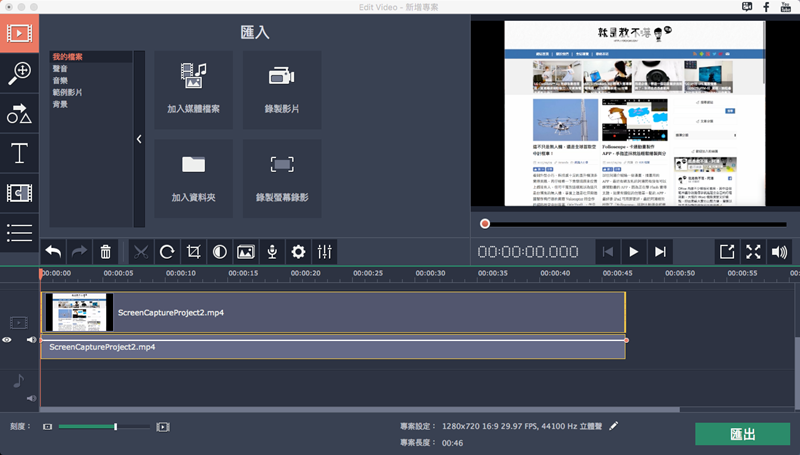Click the crop tool in toolbar
Screen dimensions: 800x455
[193, 252]
